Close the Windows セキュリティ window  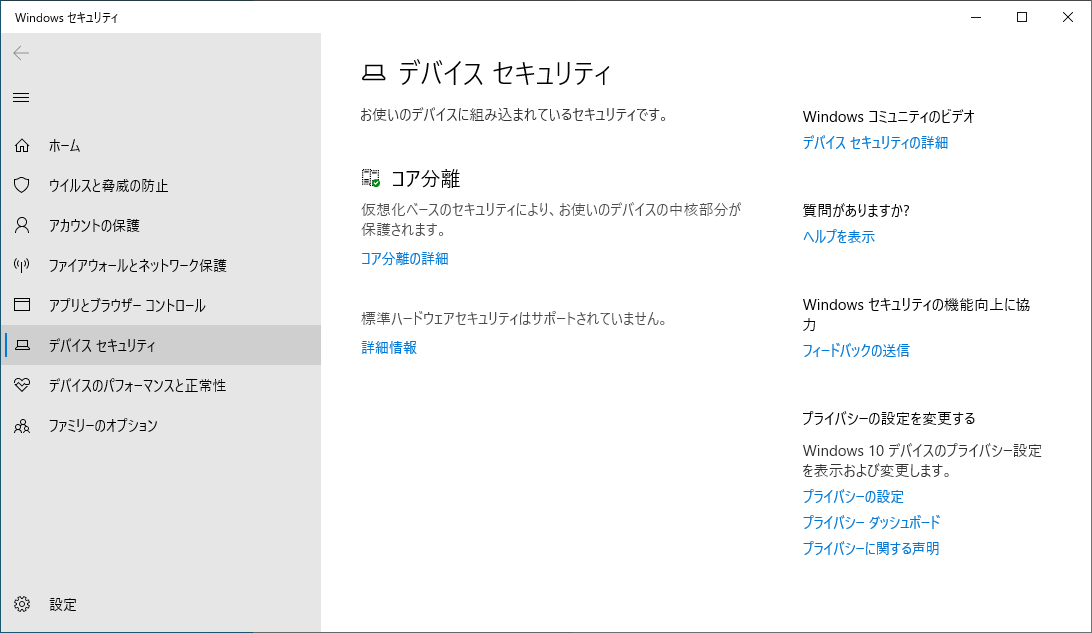tap(1068, 17)
